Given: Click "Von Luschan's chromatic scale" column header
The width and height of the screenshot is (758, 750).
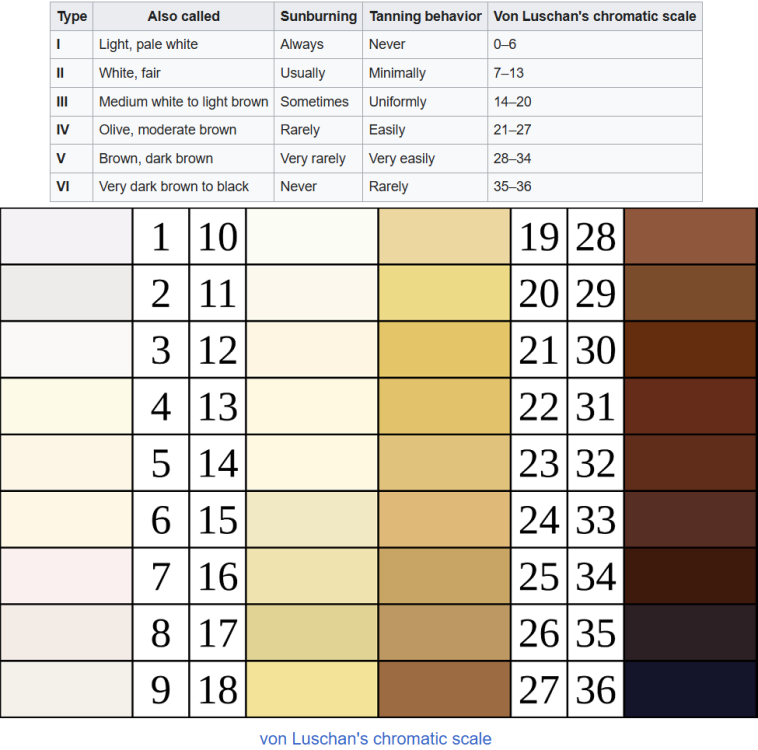Looking at the screenshot, I should (595, 16).
